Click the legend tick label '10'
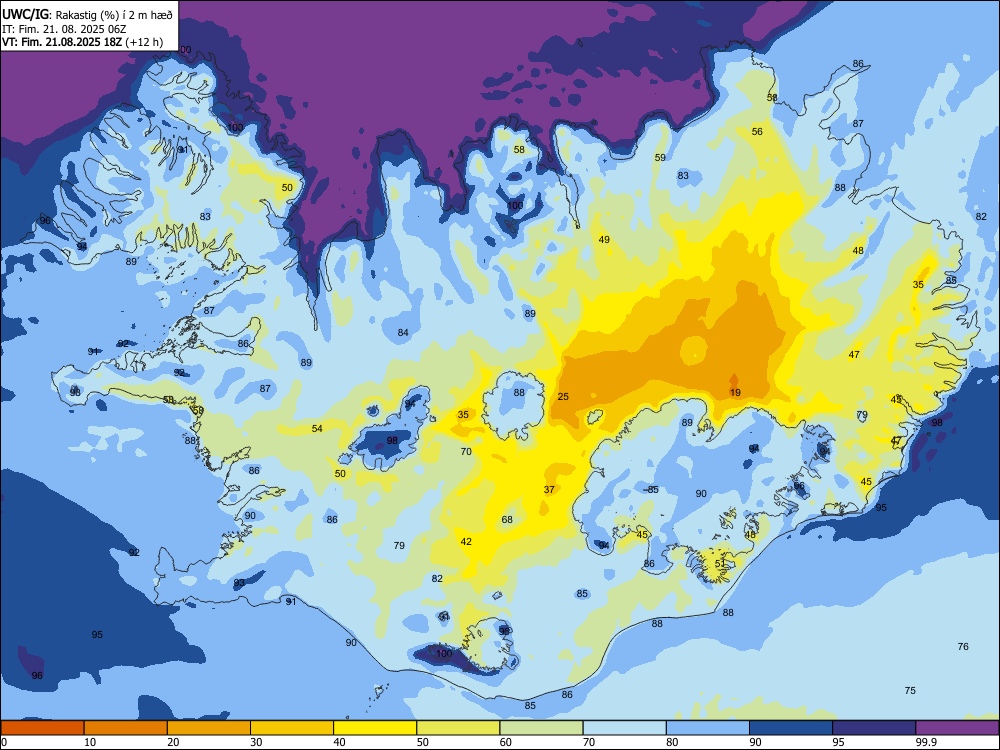Viewport: 1000px width, 750px height. 90,742
